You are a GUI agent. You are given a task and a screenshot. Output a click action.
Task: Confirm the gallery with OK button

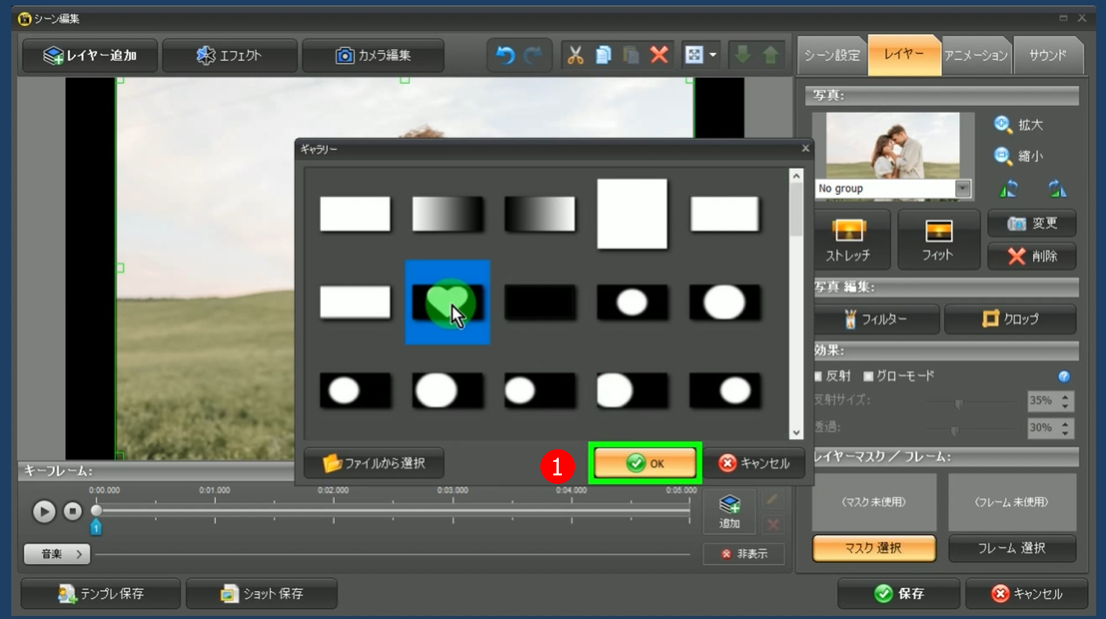click(x=645, y=463)
